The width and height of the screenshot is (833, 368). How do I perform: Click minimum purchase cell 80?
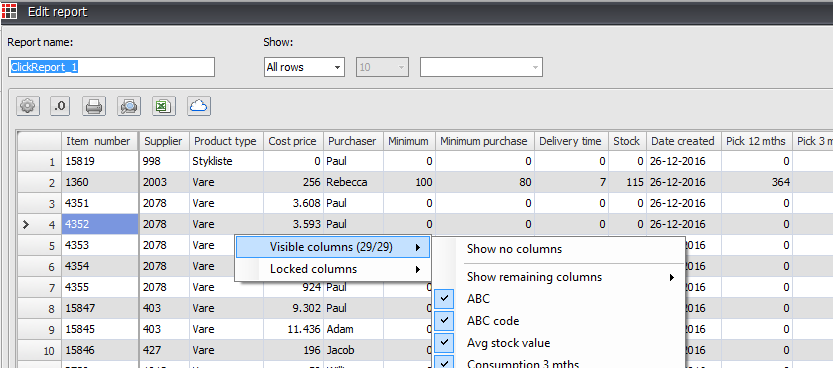[x=485, y=182]
